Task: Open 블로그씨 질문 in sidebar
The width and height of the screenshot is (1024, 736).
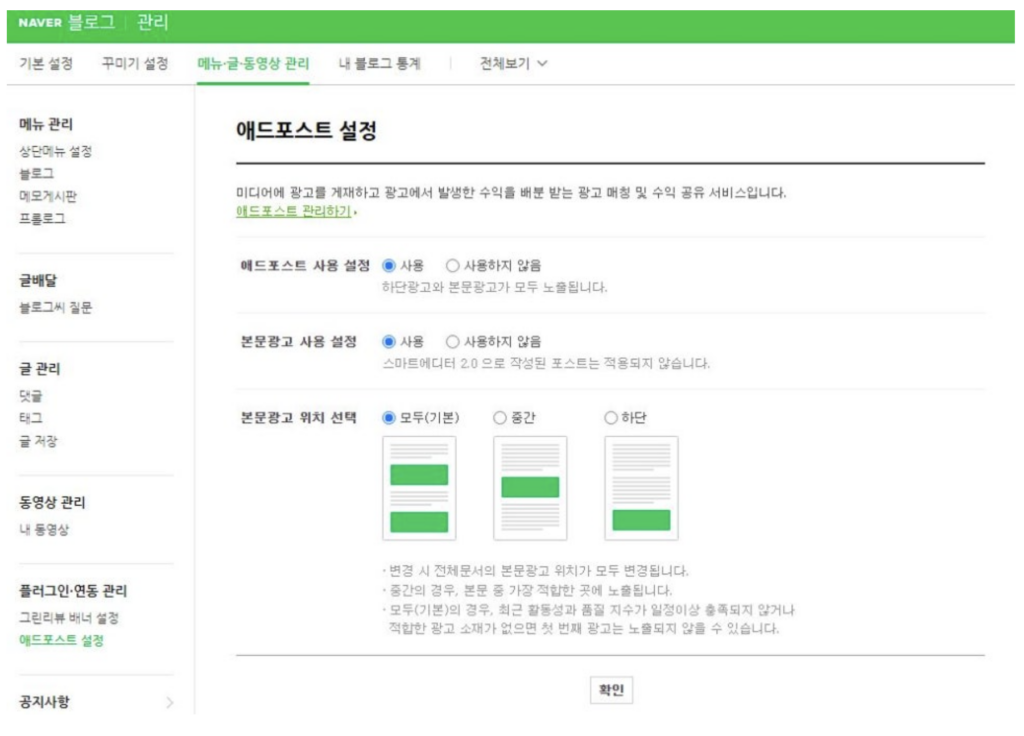Action: coord(56,308)
